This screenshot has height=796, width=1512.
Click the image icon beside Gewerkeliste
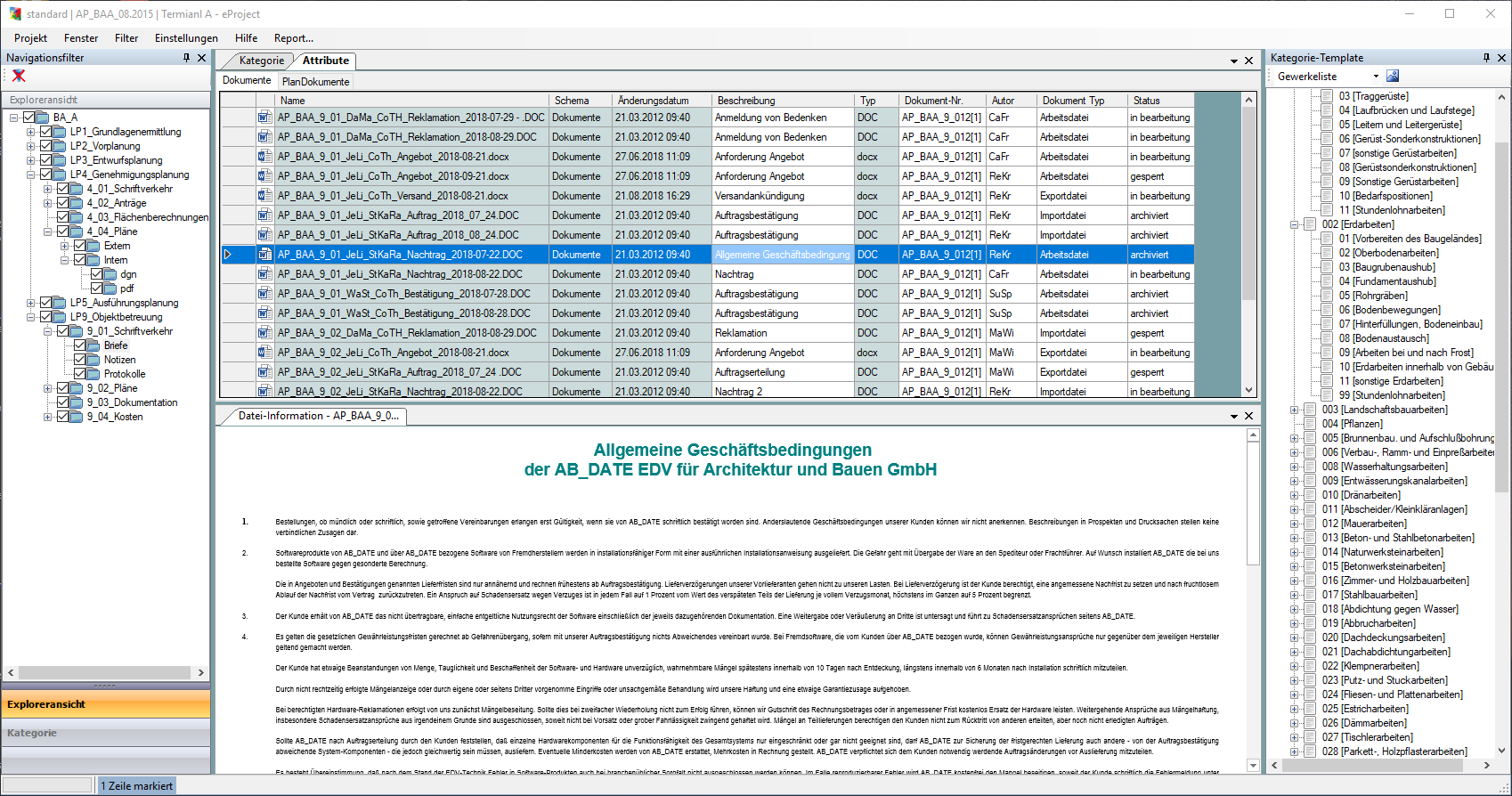click(1393, 76)
